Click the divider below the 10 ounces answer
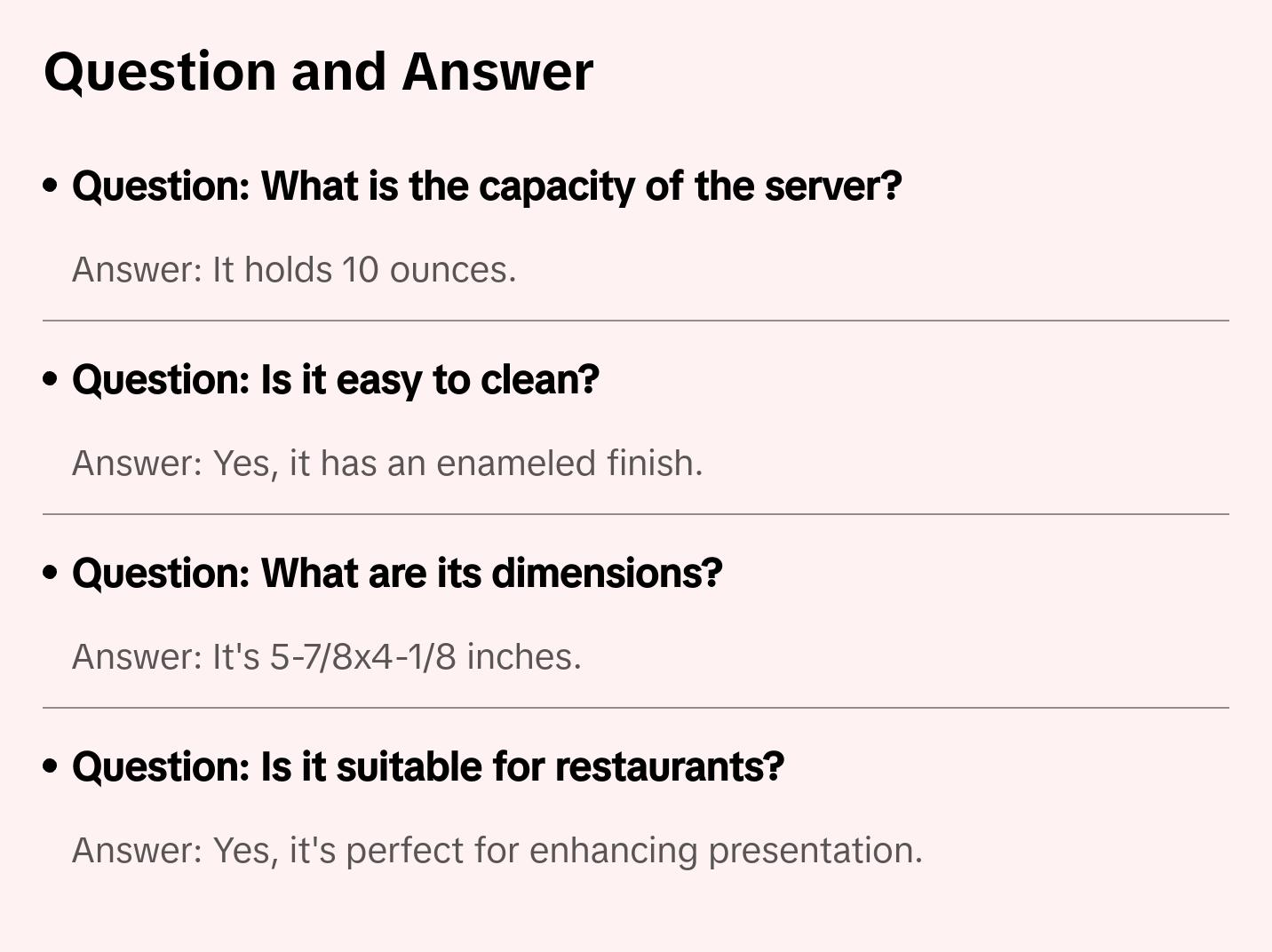Viewport: 1272px width, 952px height. (636, 321)
